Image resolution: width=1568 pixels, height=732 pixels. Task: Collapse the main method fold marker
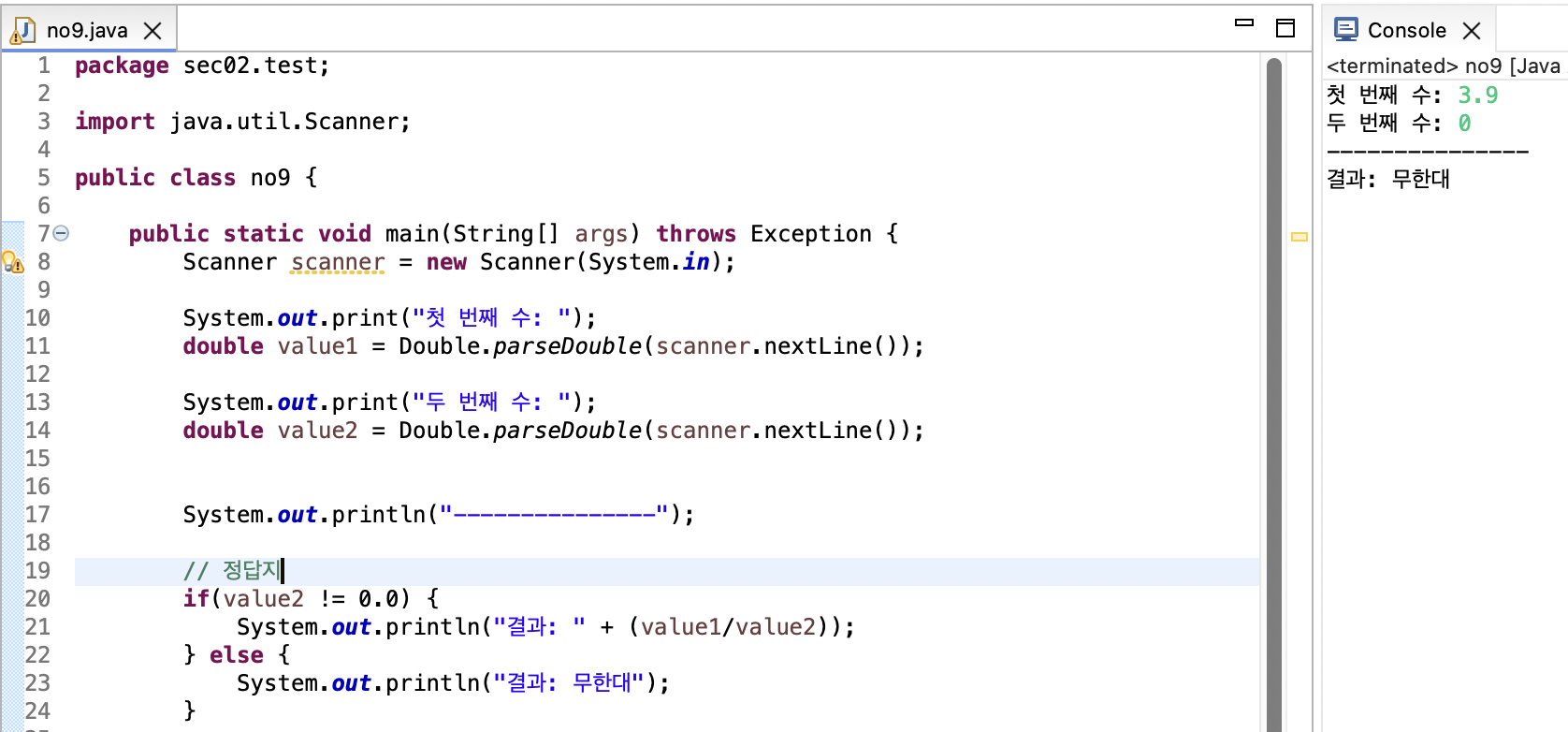61,233
